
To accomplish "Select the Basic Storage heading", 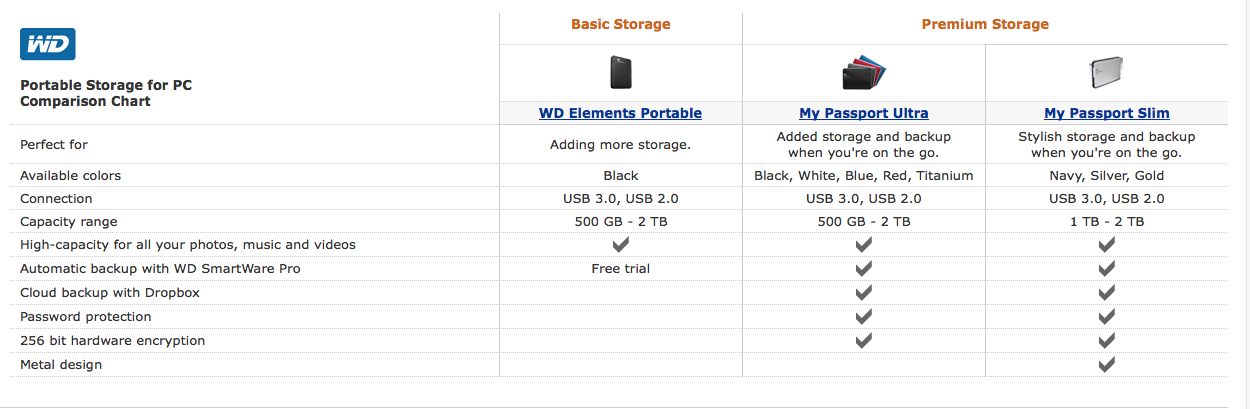I will (x=620, y=24).
